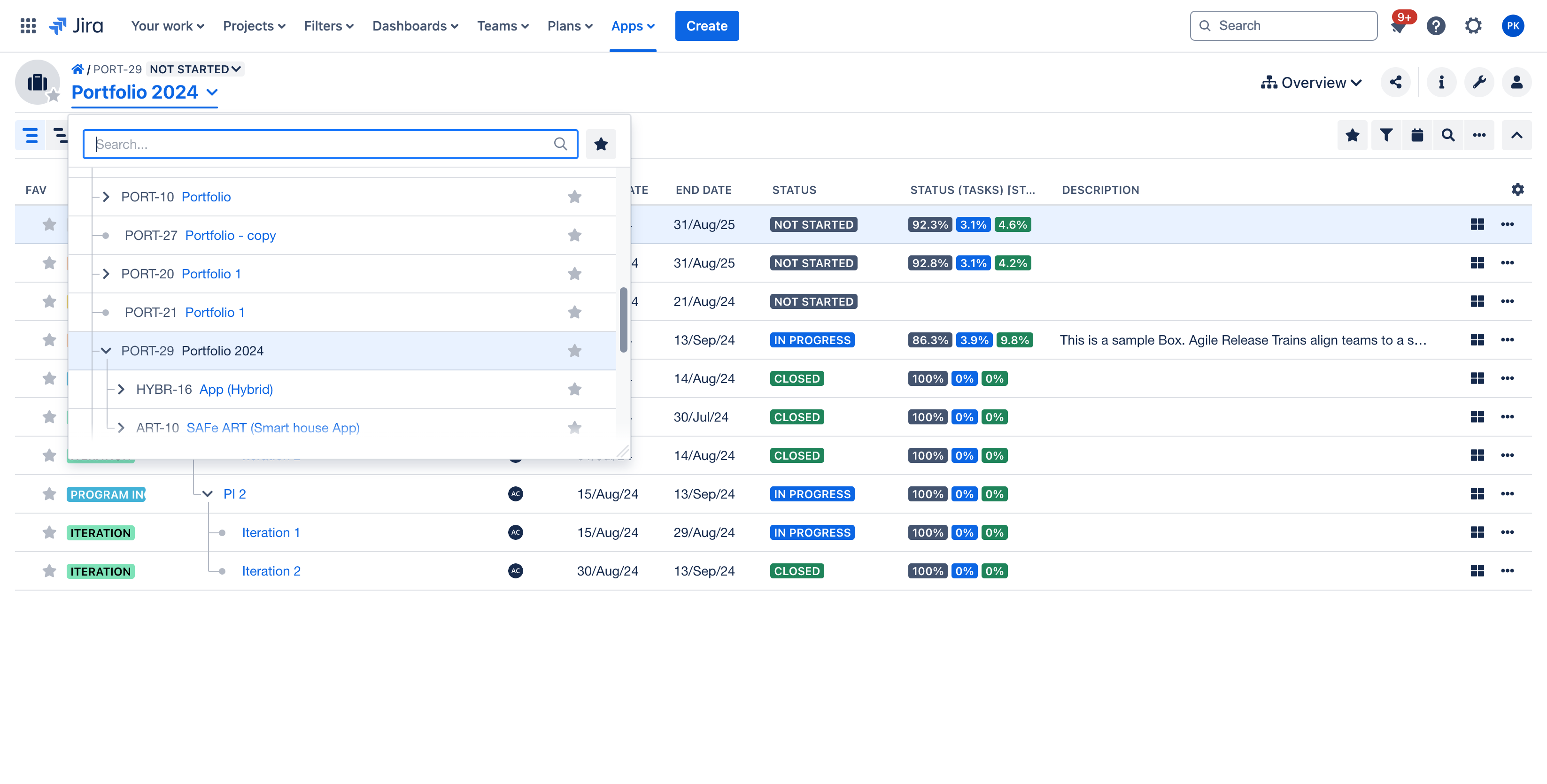The height and width of the screenshot is (784, 1547).
Task: Open the NOT STARTED status dropdown
Action: click(x=195, y=69)
